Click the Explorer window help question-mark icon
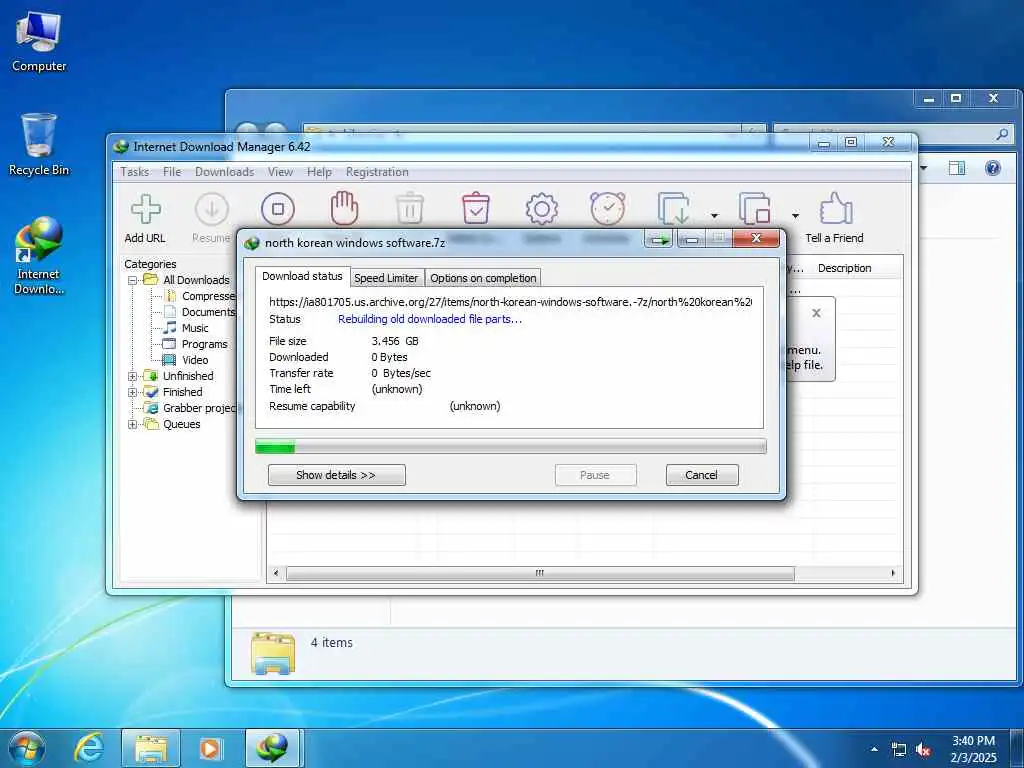This screenshot has height=768, width=1024. click(993, 168)
